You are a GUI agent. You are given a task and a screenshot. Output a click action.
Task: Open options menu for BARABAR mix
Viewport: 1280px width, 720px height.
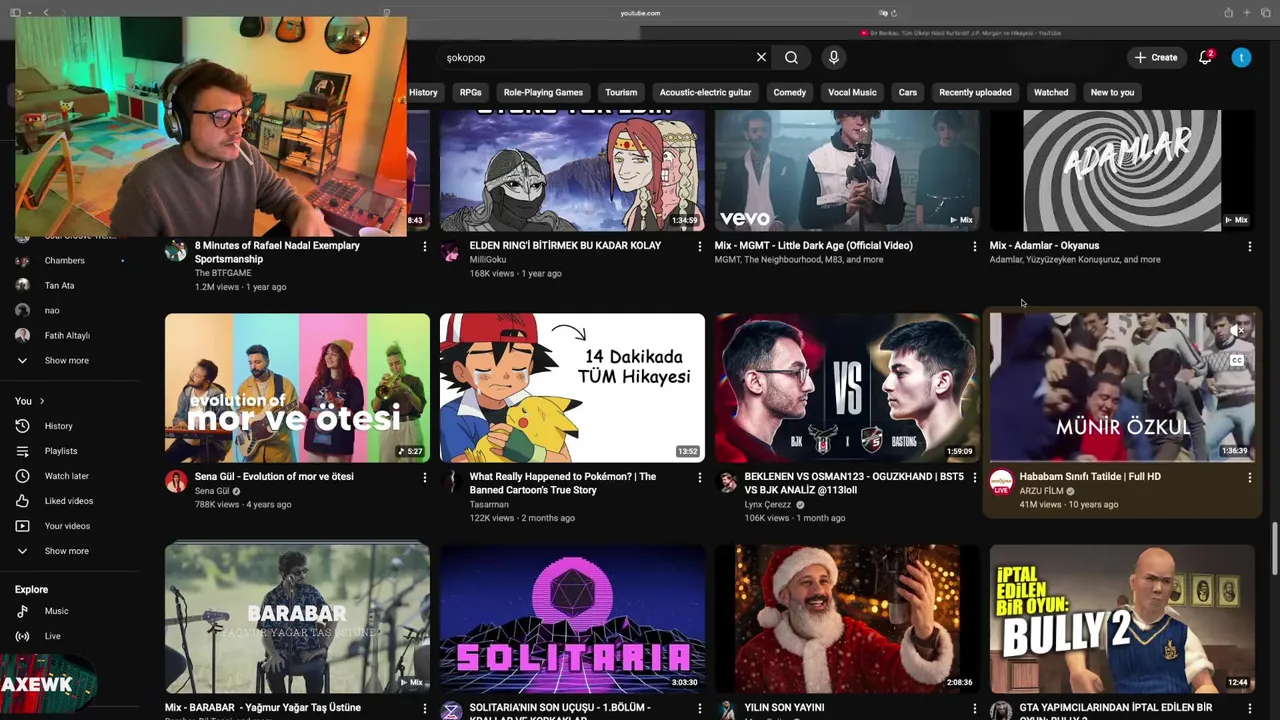tap(424, 709)
